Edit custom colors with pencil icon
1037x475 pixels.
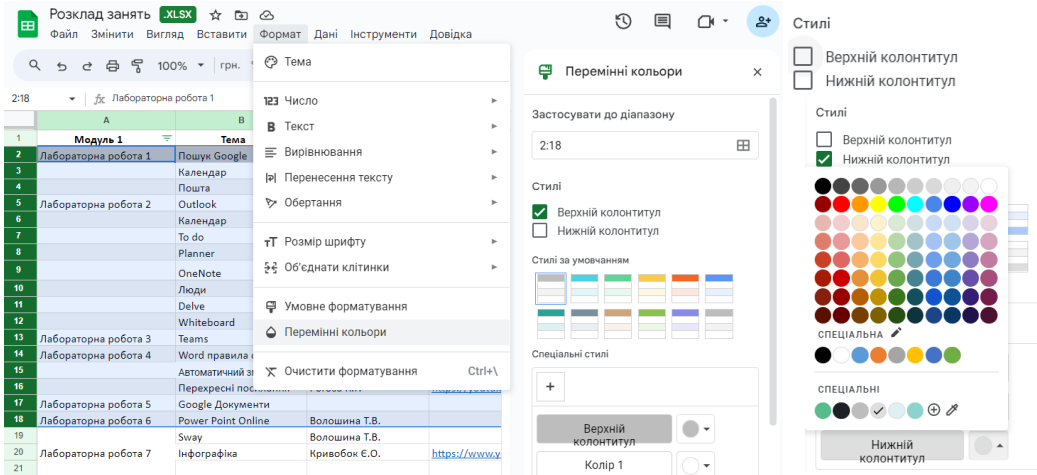point(896,333)
